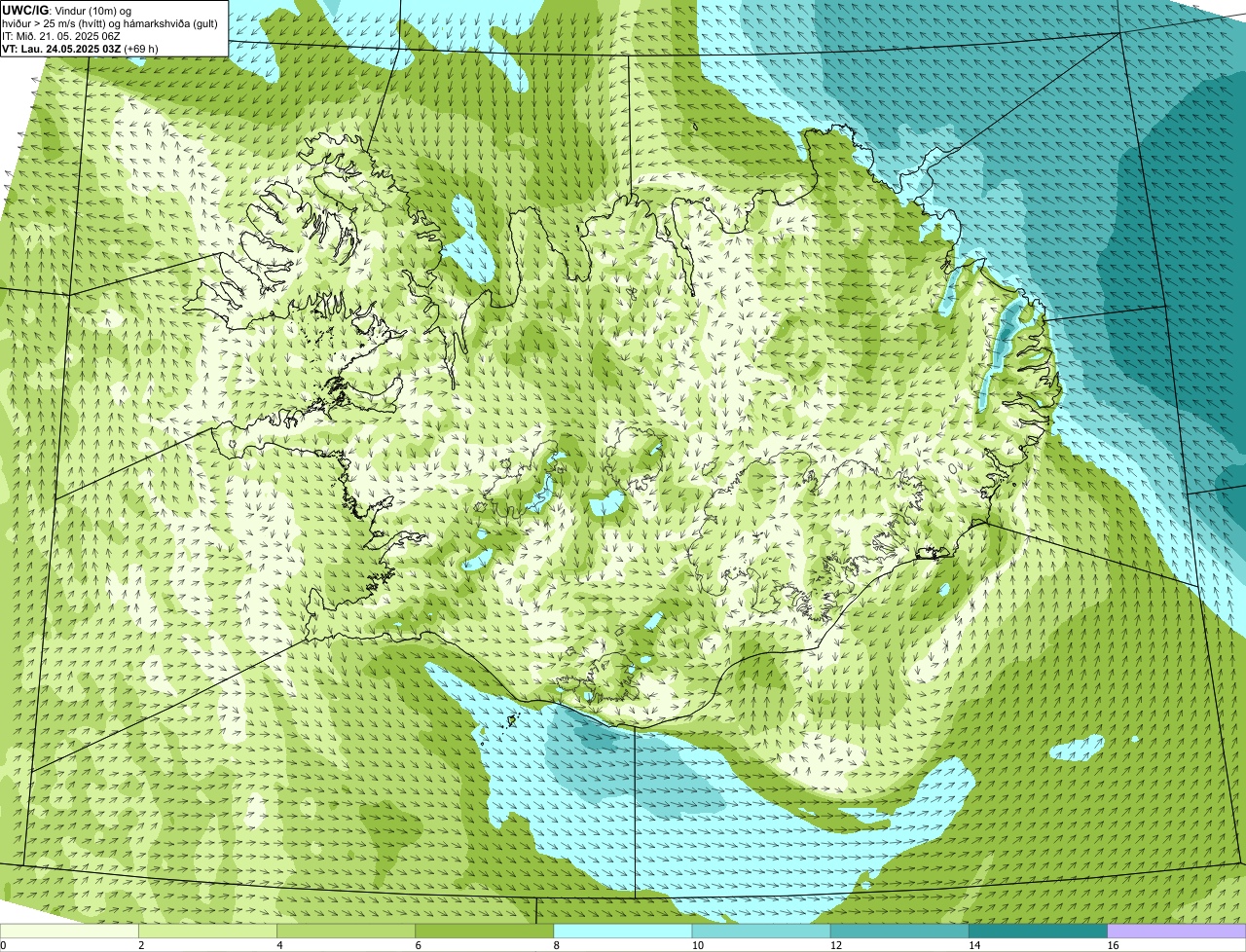Click the "IT: Mið. 21. 05. 2025 06Z" line

(61, 35)
